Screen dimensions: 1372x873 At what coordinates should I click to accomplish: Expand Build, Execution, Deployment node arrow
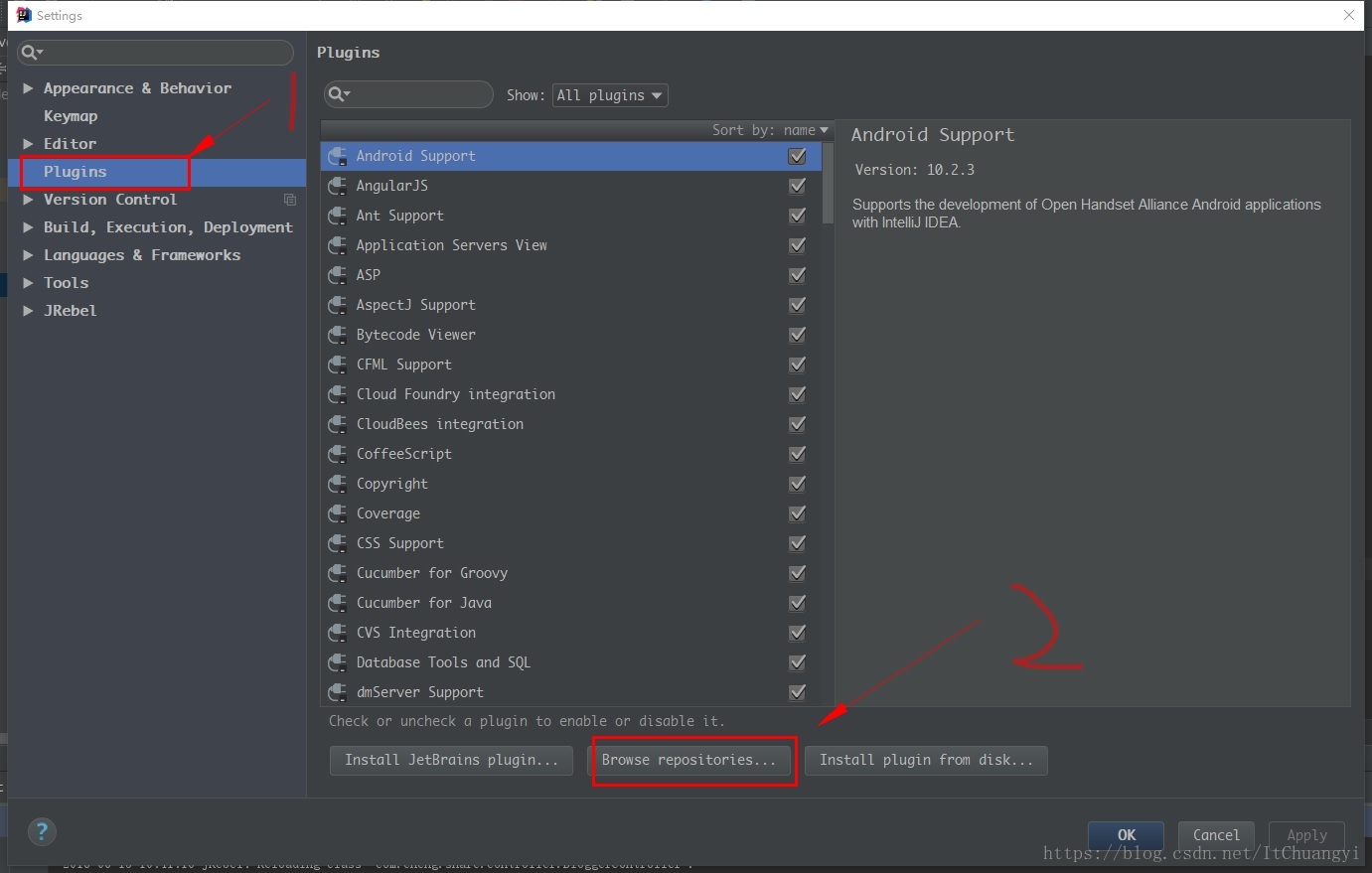pos(28,227)
